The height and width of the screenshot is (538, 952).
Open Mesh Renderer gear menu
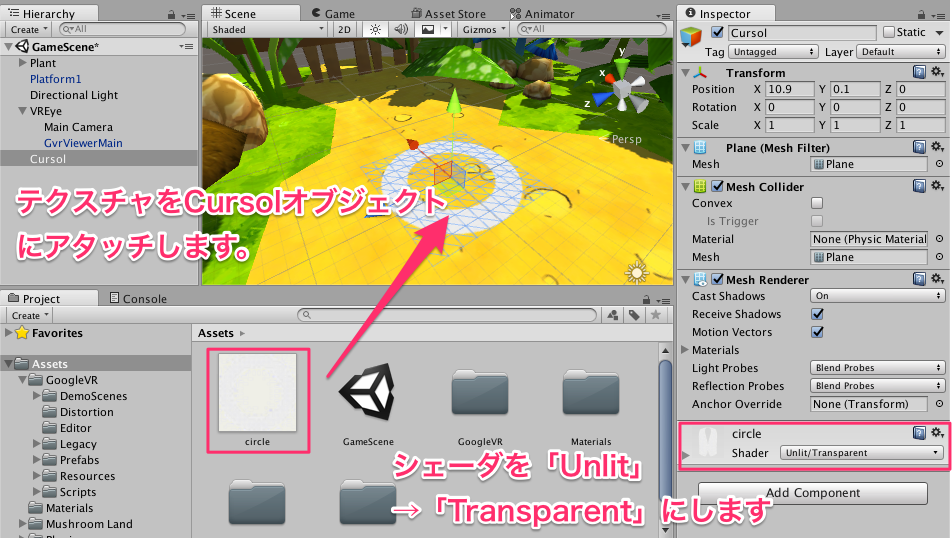[x=937, y=278]
